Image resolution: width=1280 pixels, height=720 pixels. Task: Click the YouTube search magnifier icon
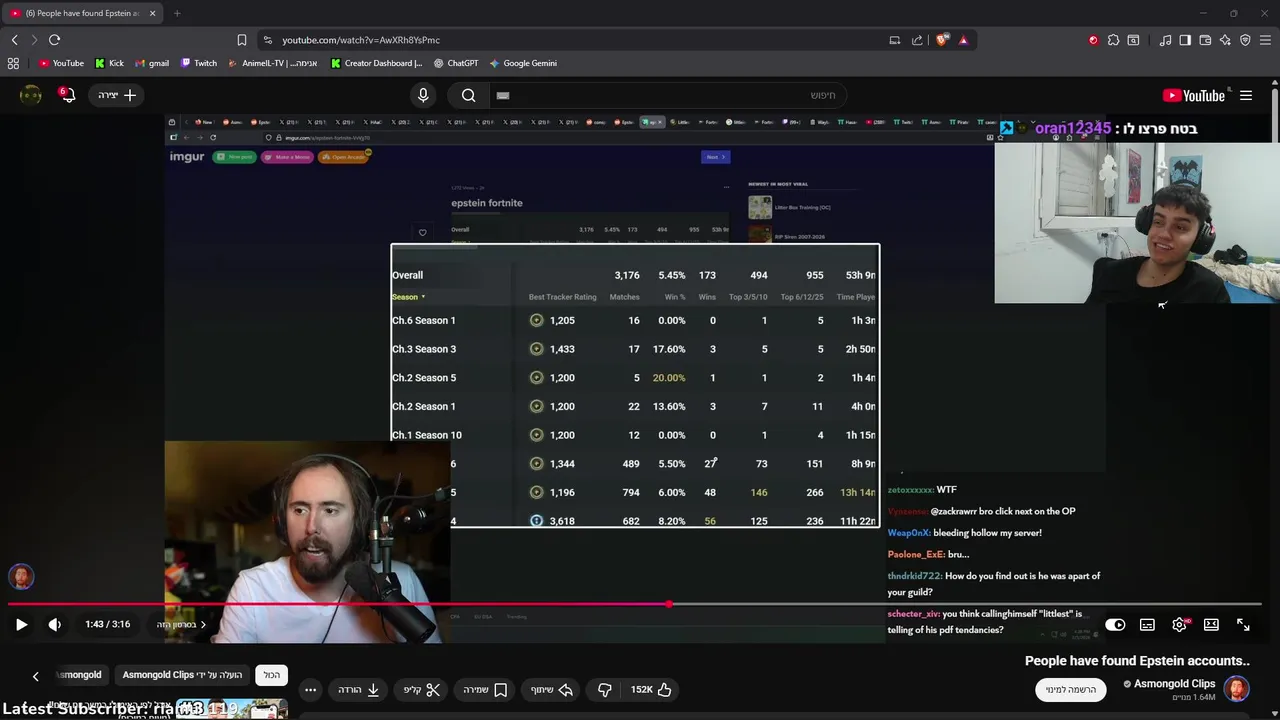pyautogui.click(x=469, y=95)
